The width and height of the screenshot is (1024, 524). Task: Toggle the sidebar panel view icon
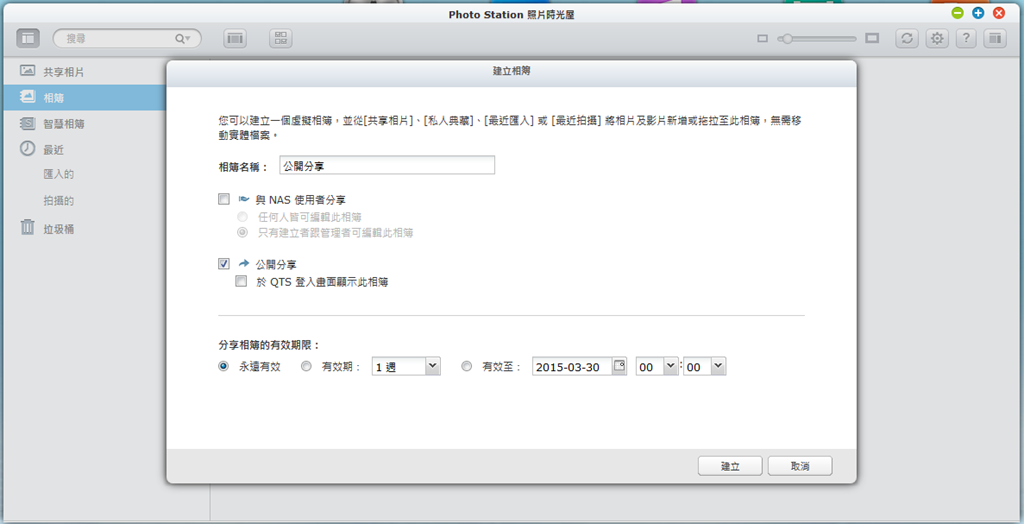[x=28, y=39]
